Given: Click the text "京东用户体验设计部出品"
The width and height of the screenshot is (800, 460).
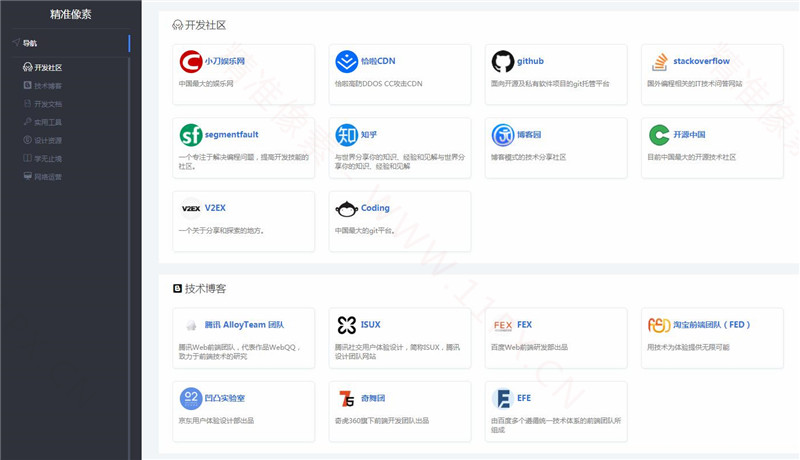Looking at the screenshot, I should coord(216,421).
